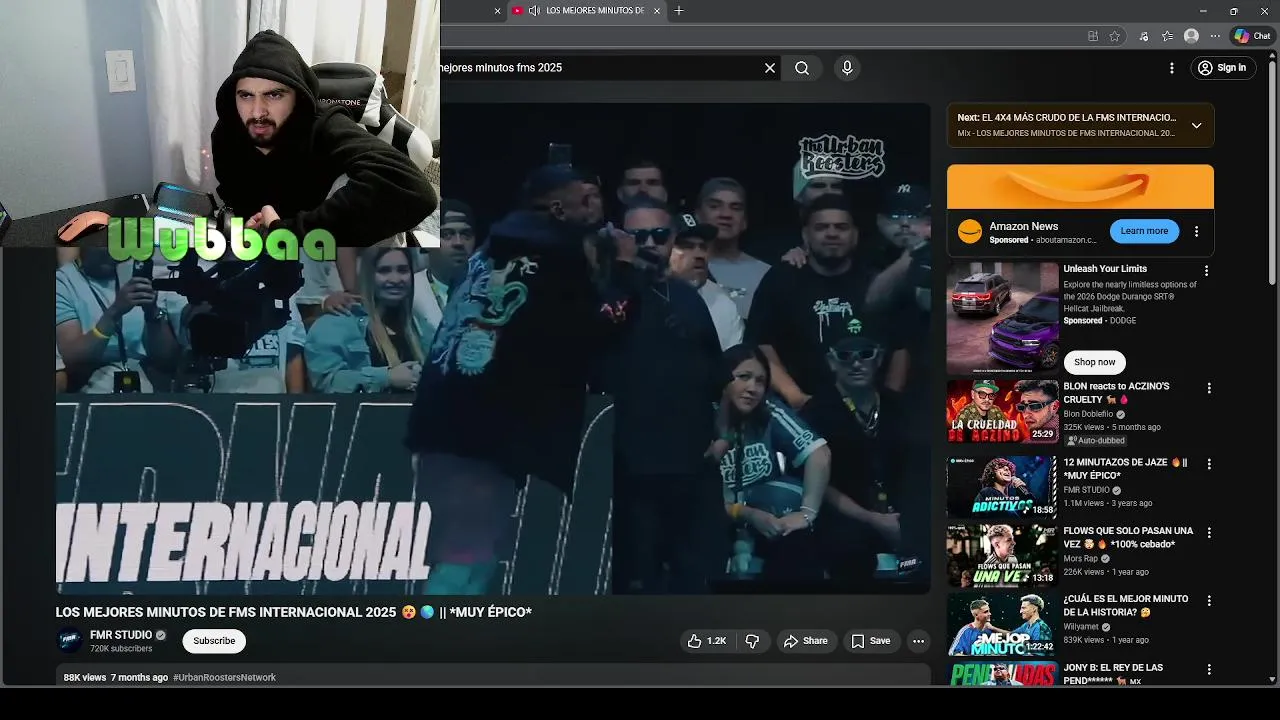Mute the tab via speaker icon

coord(534,10)
